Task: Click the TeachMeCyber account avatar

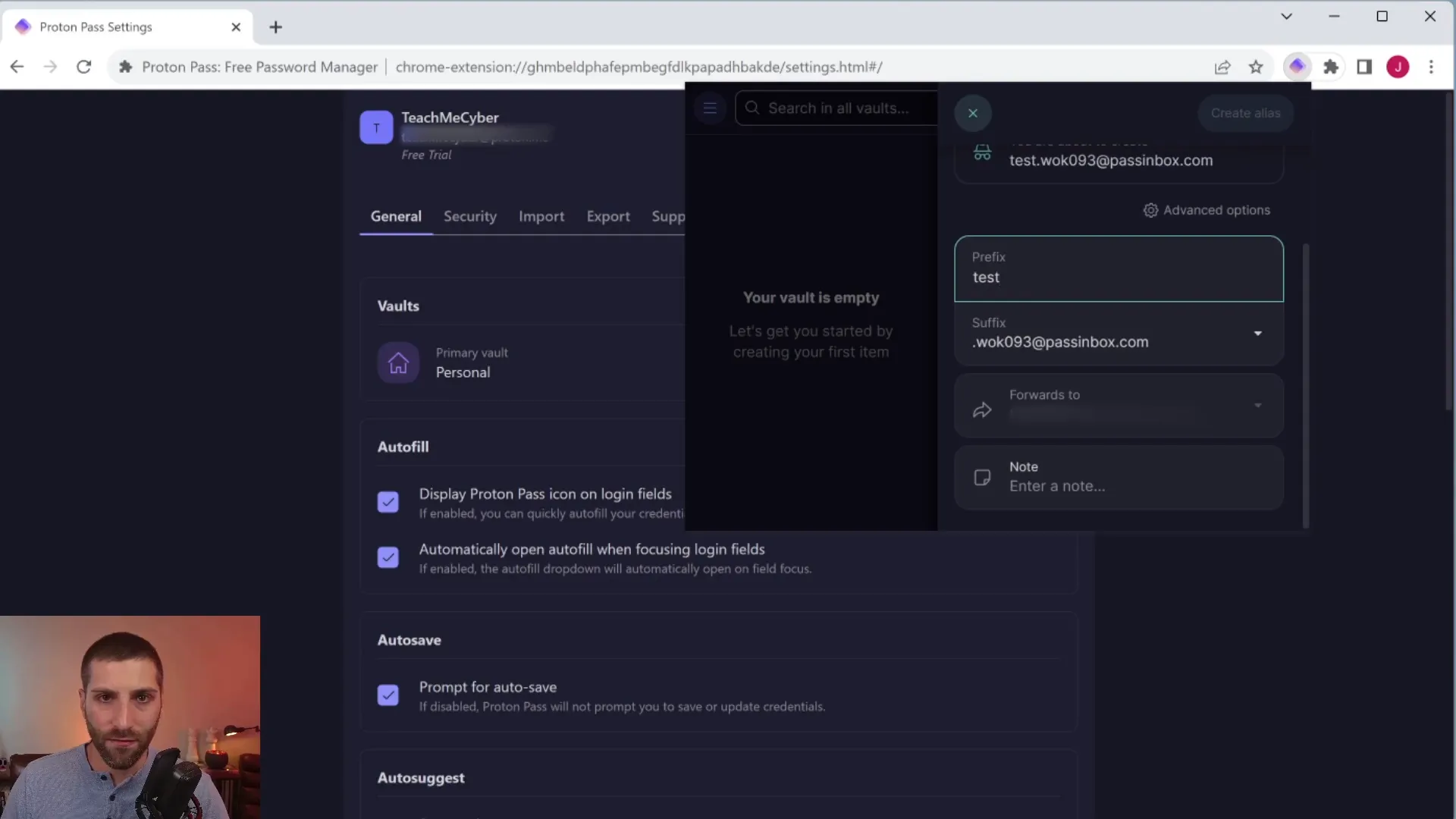Action: 376,127
